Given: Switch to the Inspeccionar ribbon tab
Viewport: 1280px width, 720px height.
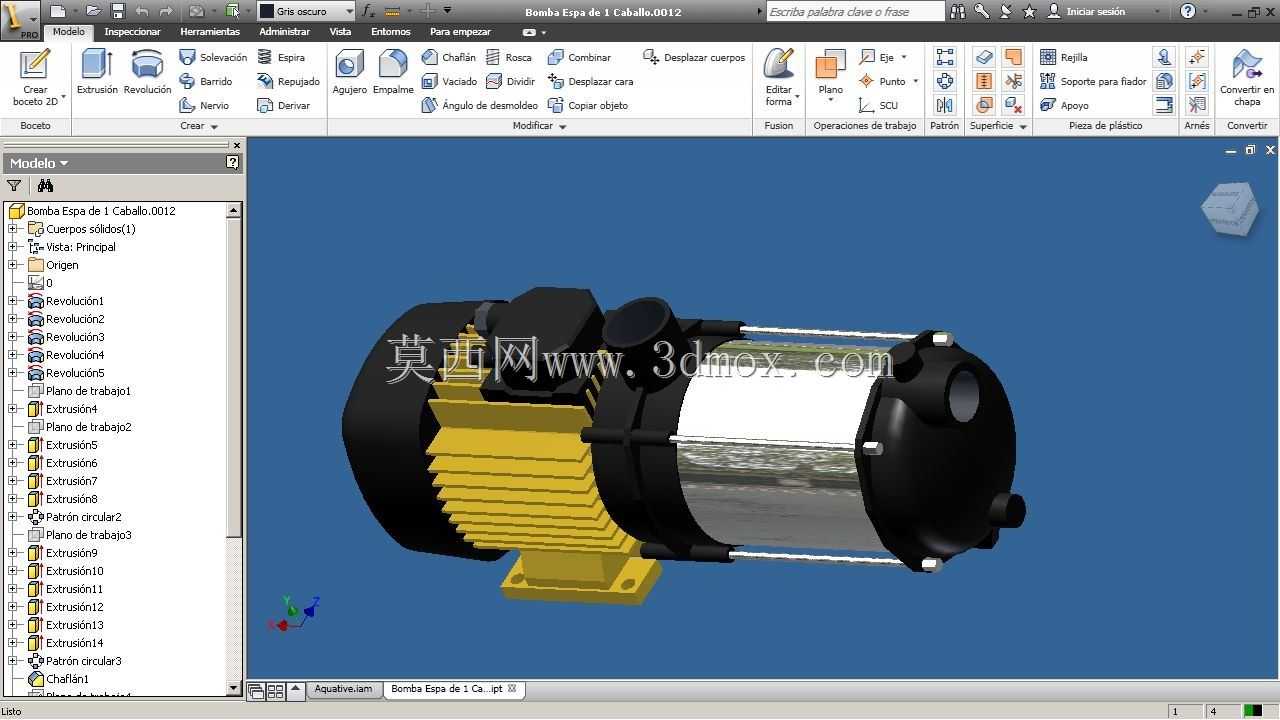Looking at the screenshot, I should click(133, 31).
